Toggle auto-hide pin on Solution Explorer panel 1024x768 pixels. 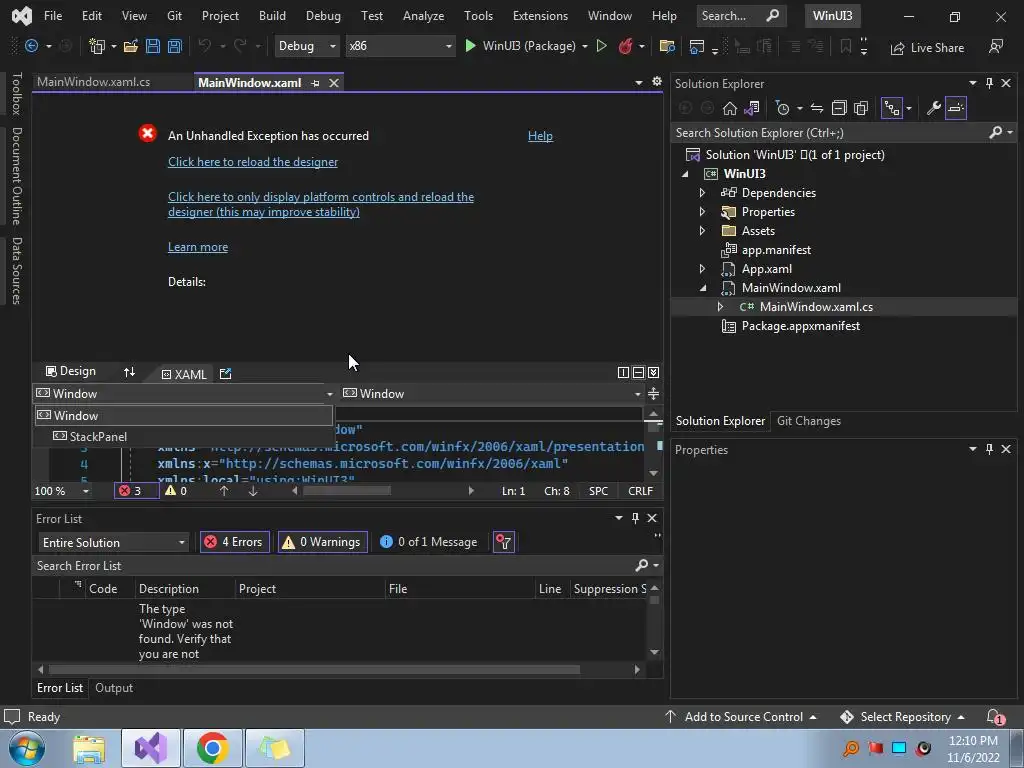tap(989, 83)
